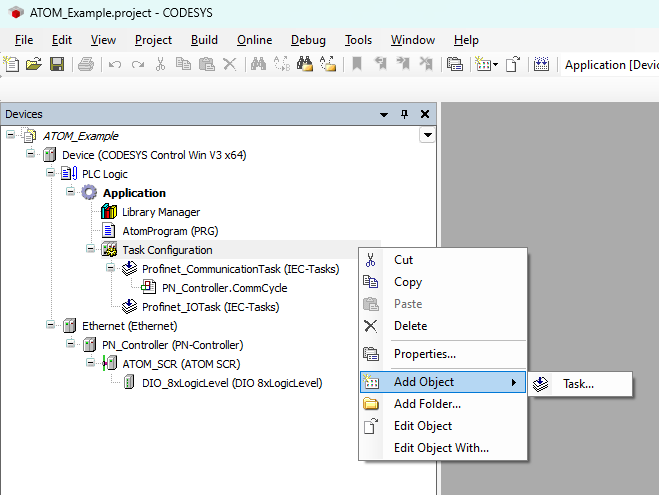Choose Task... from the Add Object submenu
The image size is (659, 495).
click(x=580, y=384)
